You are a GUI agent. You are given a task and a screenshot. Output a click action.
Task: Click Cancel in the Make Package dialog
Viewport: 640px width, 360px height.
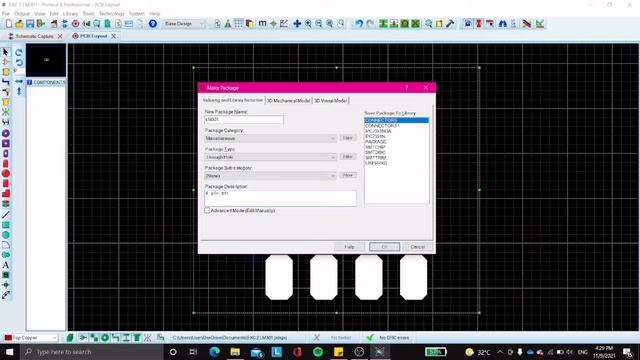tap(418, 247)
